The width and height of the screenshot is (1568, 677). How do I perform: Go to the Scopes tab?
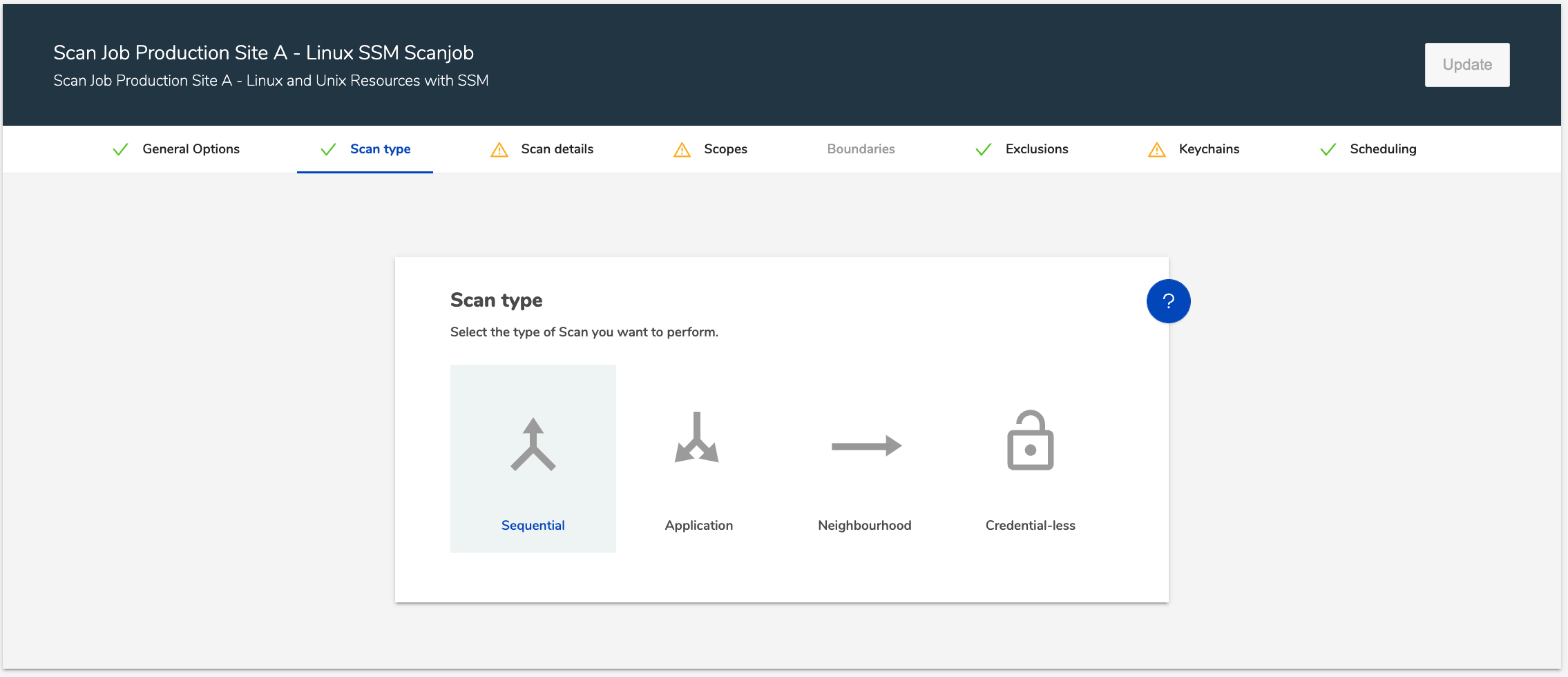click(x=725, y=149)
